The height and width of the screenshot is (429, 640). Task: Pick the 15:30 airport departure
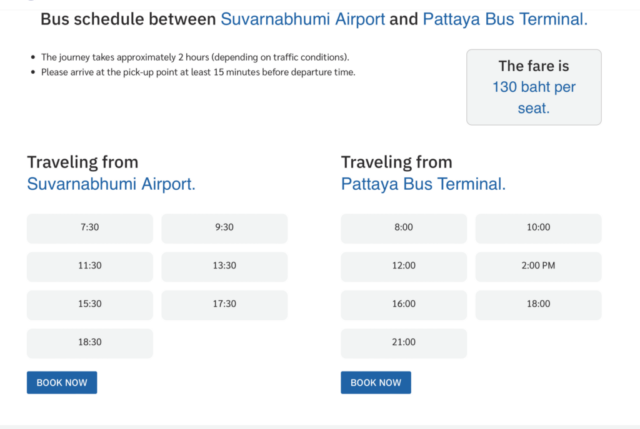tap(90, 305)
